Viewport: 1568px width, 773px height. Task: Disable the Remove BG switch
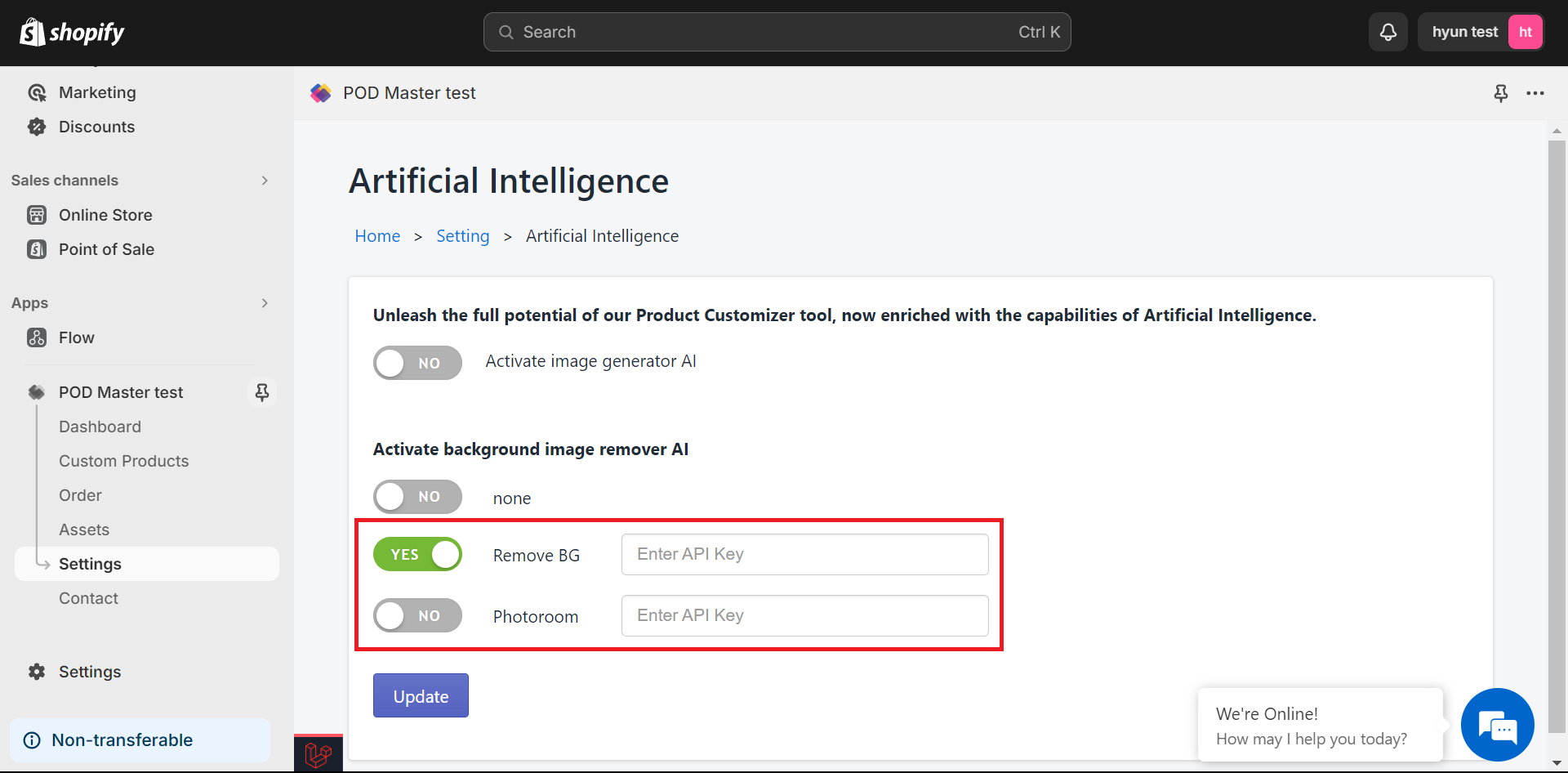(417, 554)
